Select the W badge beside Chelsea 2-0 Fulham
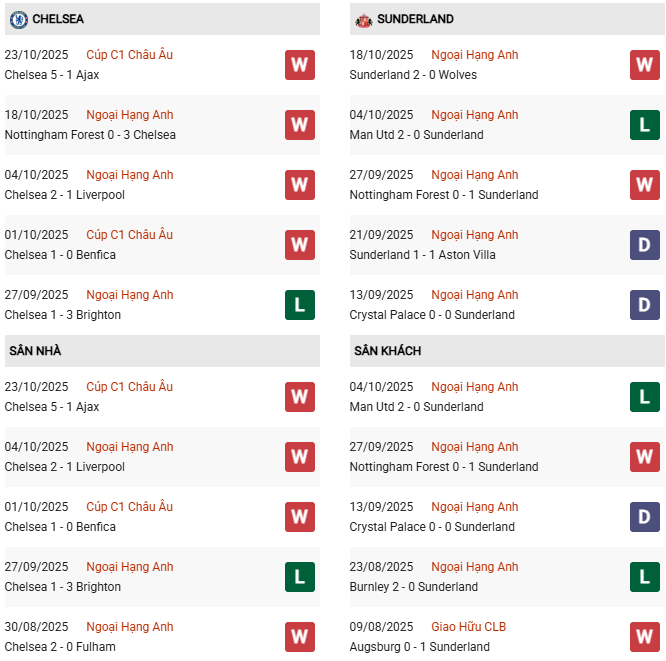 click(300, 637)
